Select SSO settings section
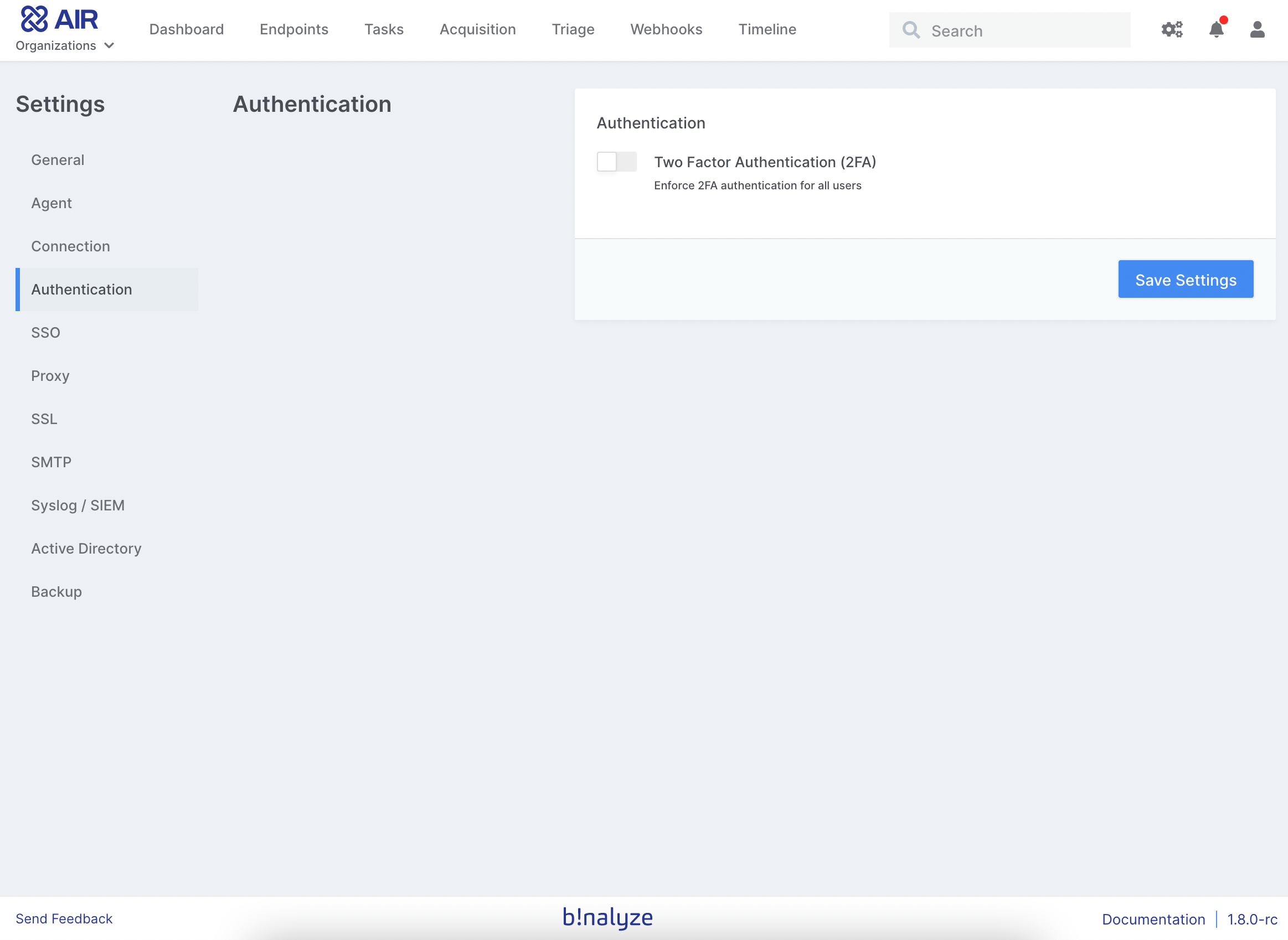 click(x=45, y=332)
